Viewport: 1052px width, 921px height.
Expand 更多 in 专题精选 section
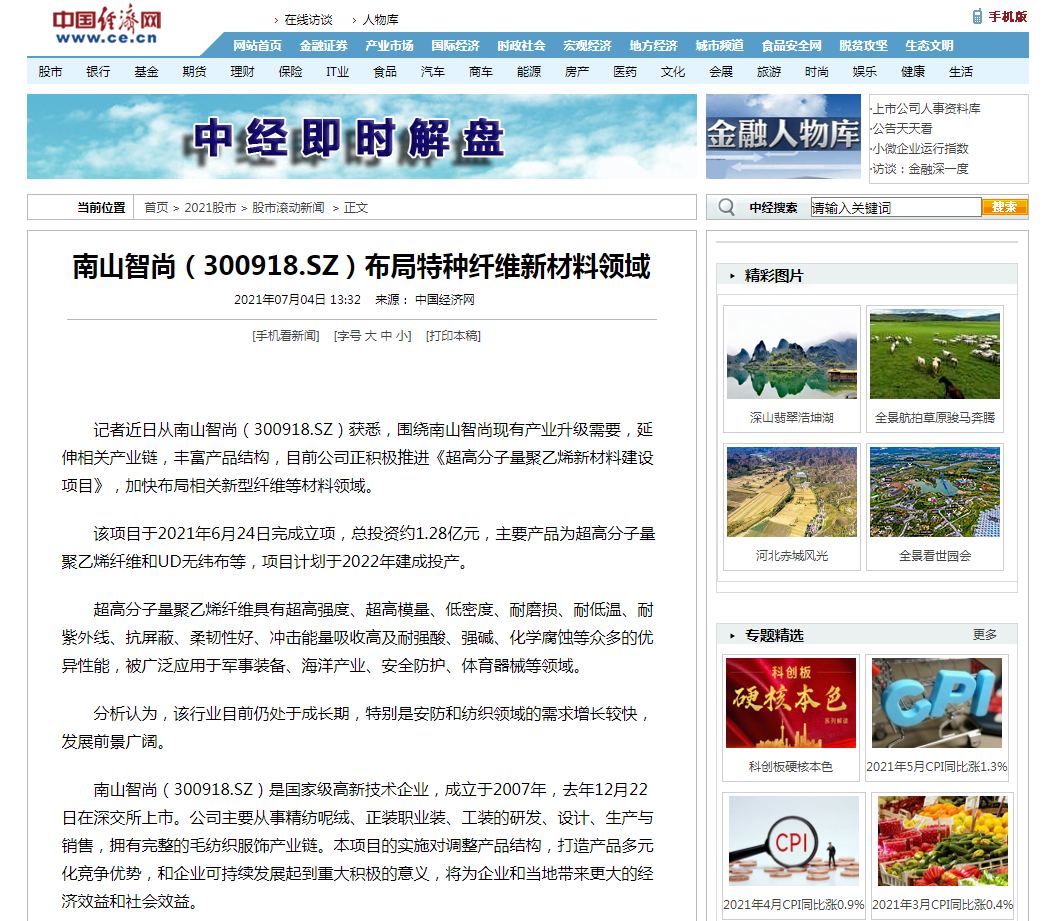click(984, 635)
